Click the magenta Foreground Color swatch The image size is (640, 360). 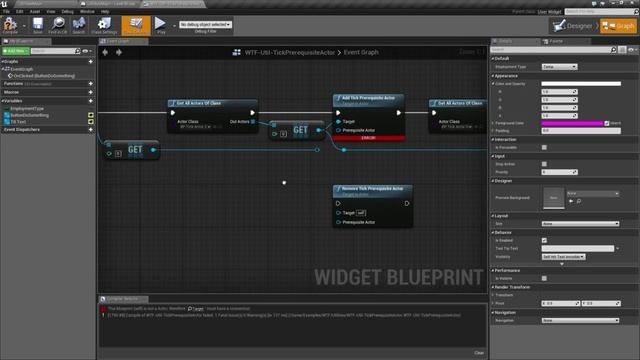click(572, 123)
